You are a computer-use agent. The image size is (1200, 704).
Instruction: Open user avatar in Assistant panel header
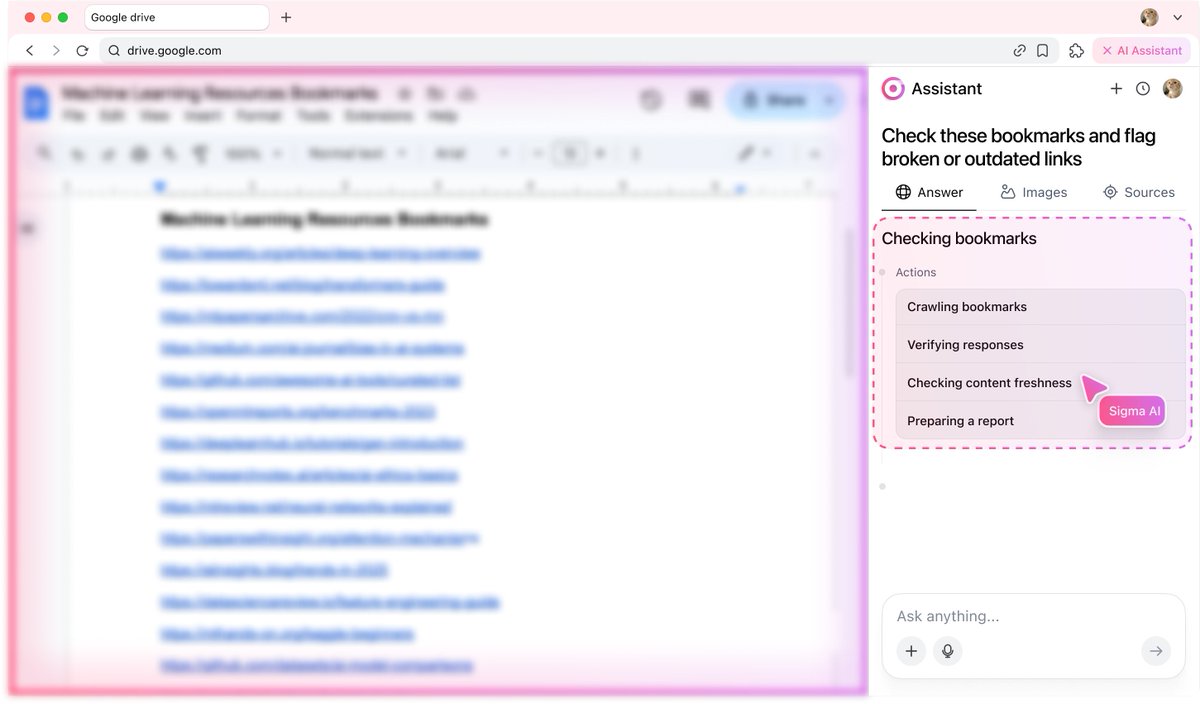tap(1172, 89)
